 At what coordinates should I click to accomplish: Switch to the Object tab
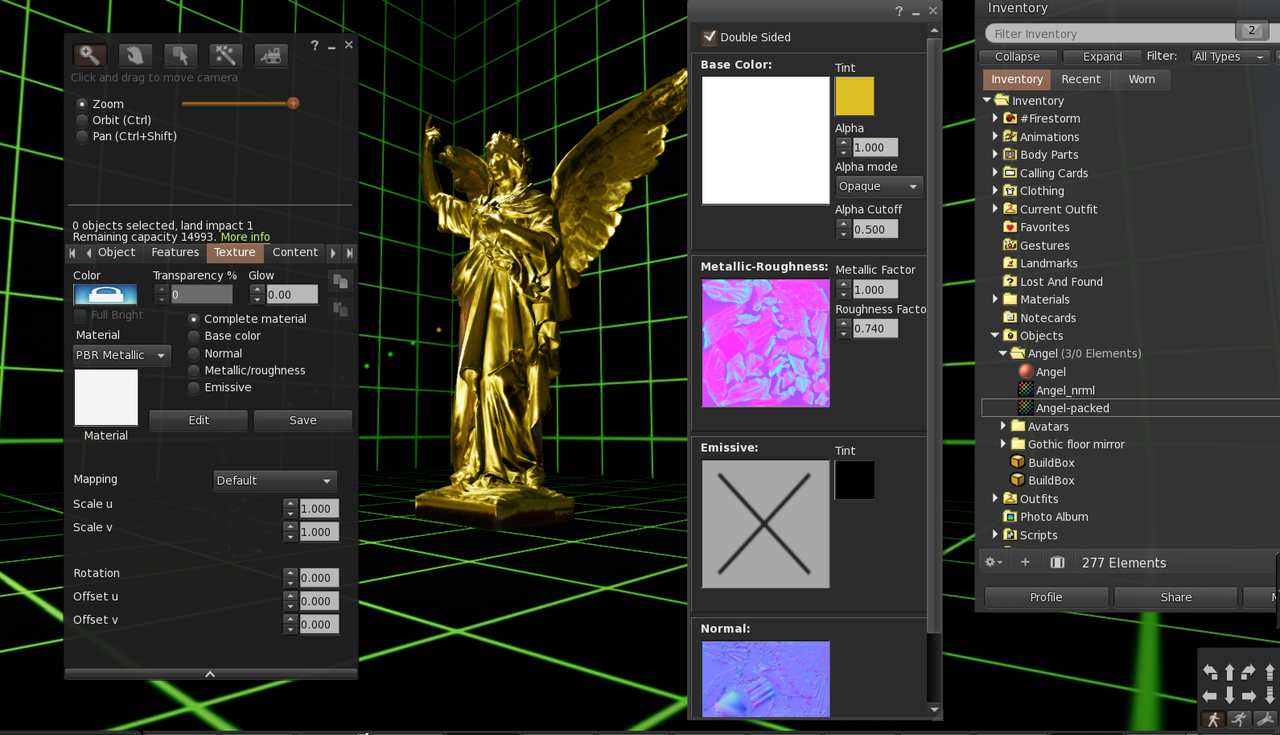(x=117, y=253)
